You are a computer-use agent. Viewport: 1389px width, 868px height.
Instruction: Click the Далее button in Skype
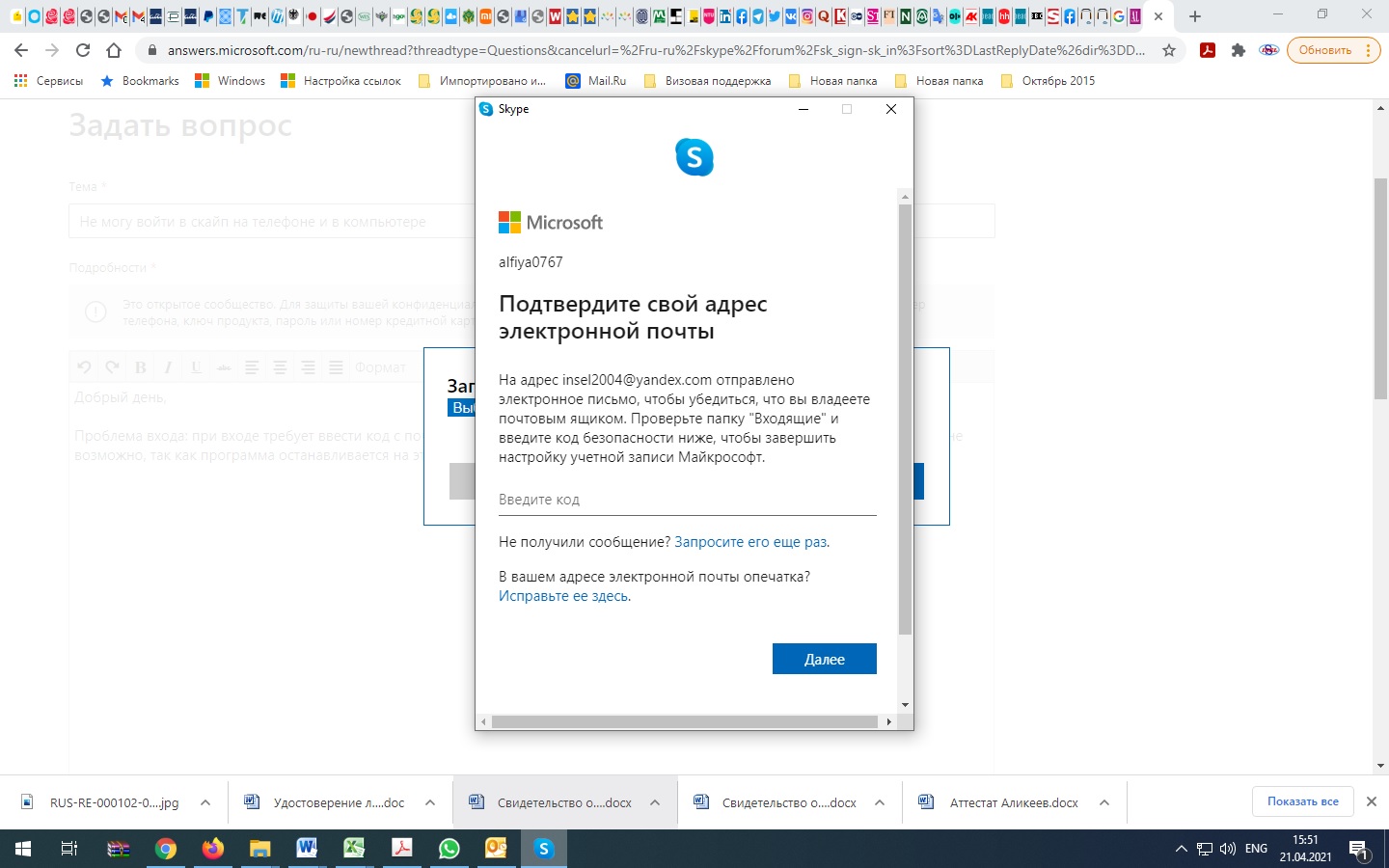click(x=825, y=659)
